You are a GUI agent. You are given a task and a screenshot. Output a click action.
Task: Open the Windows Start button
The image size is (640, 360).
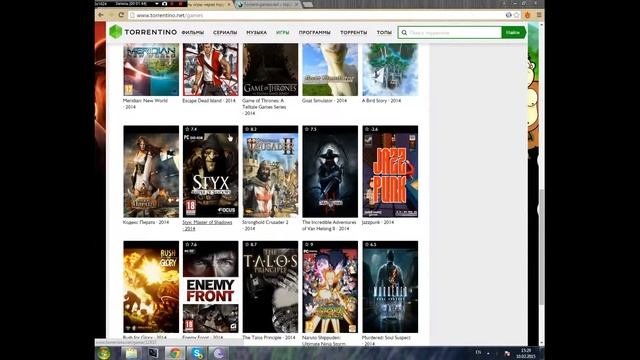pos(104,353)
